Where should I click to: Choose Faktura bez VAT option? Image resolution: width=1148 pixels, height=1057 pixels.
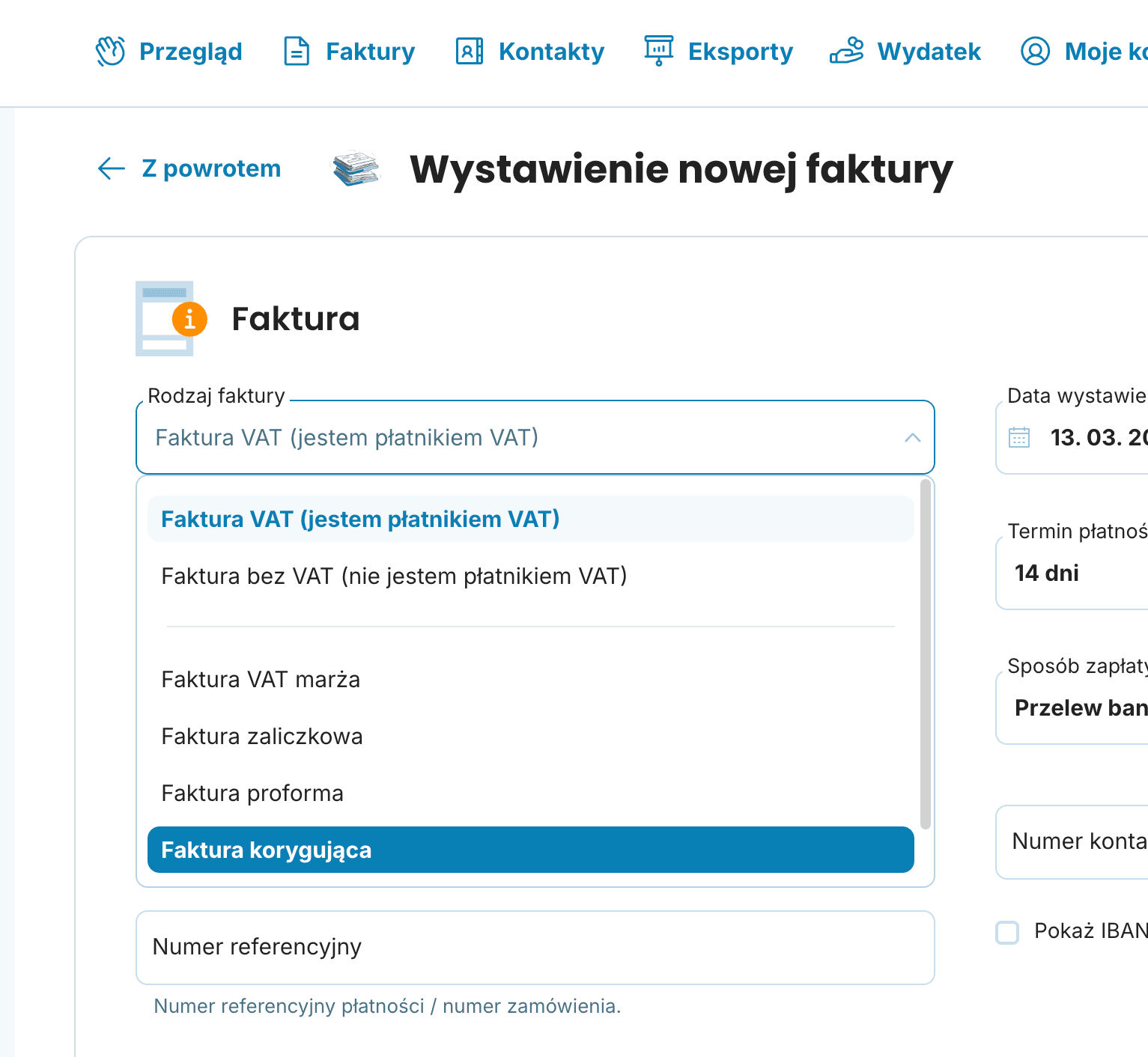[x=394, y=576]
